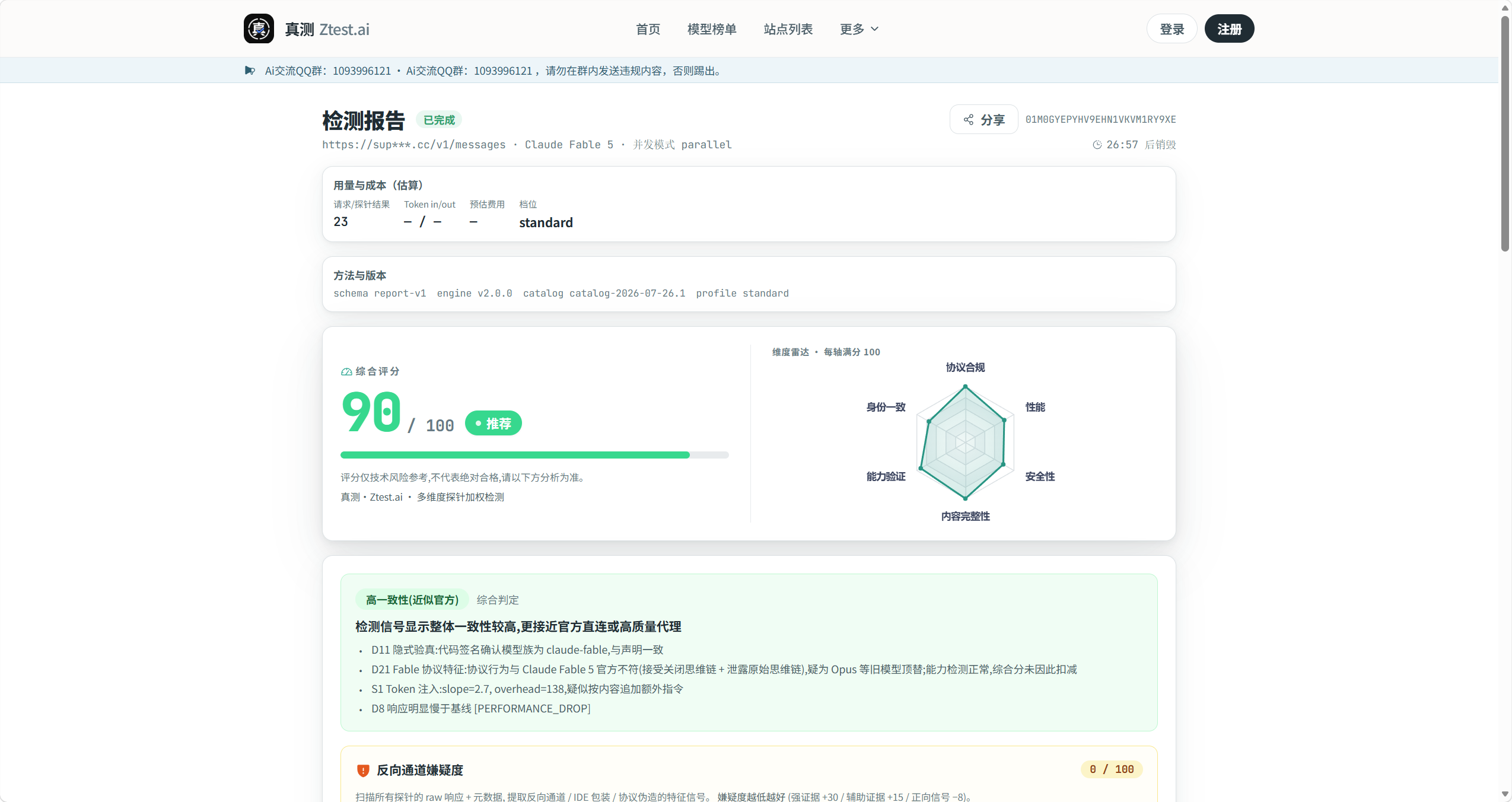Click the 身份一致 radar axis label
The width and height of the screenshot is (1512, 802).
(886, 407)
